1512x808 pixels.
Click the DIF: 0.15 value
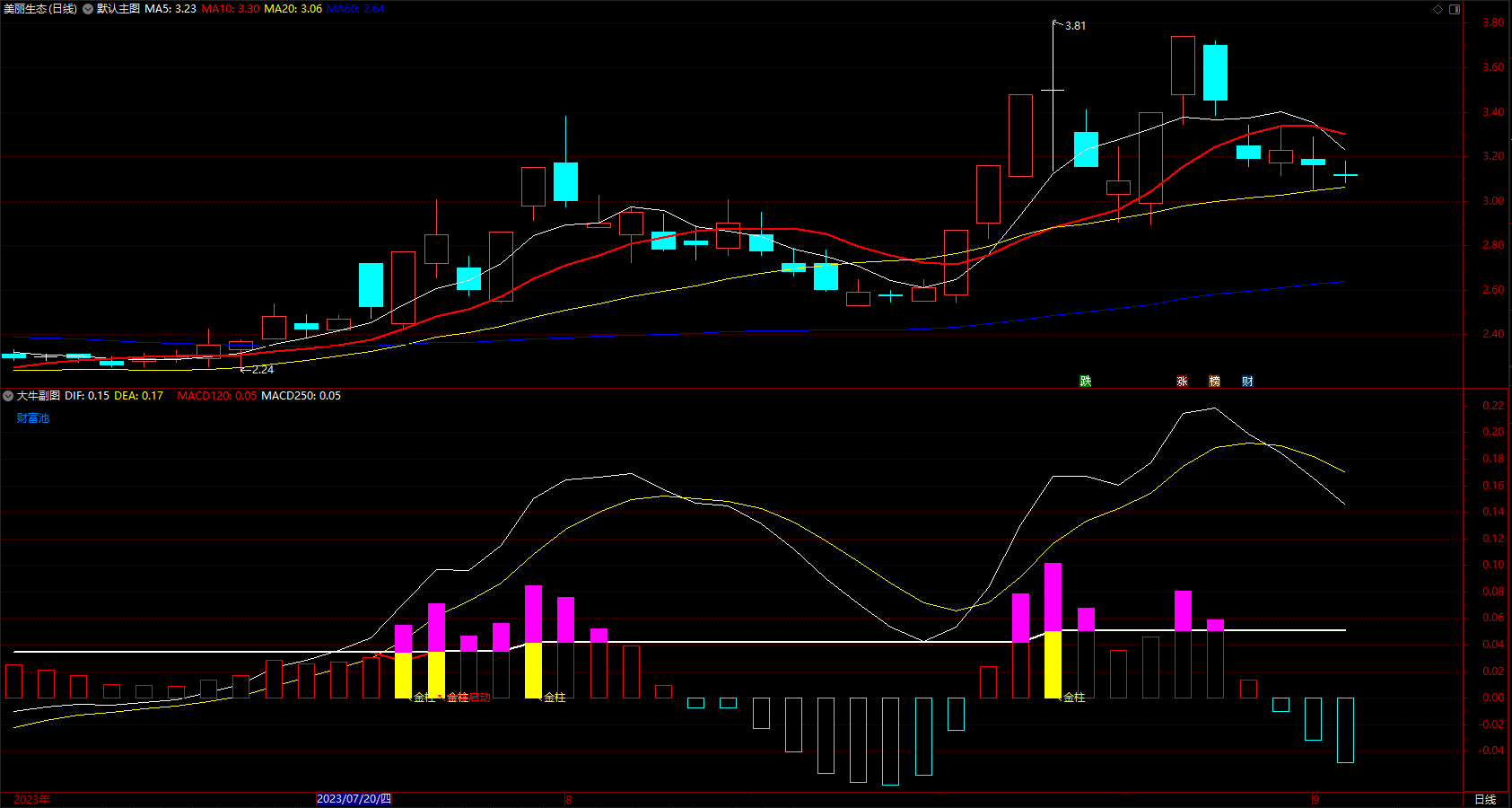tap(87, 396)
